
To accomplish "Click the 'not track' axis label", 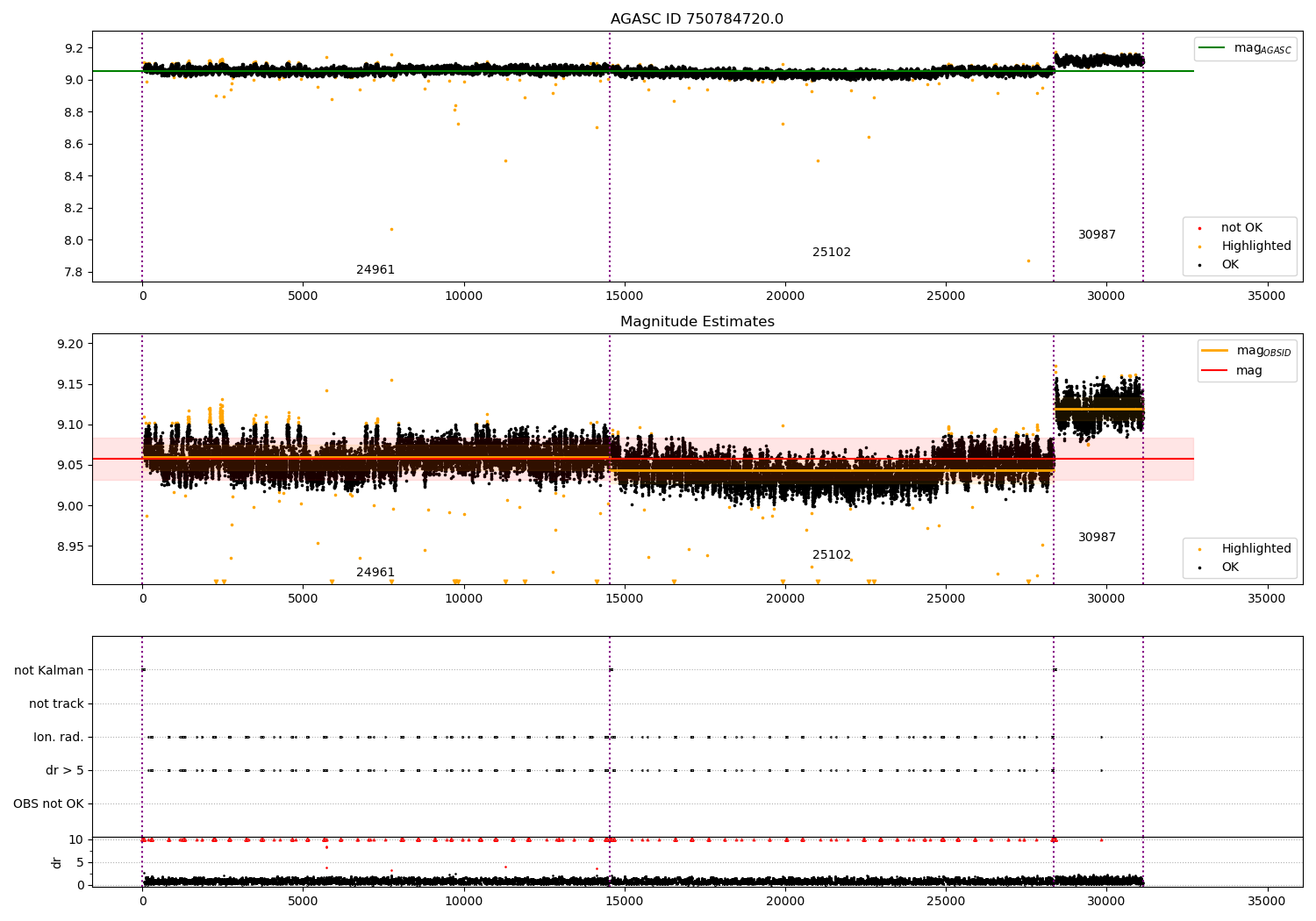I will pyautogui.click(x=56, y=704).
